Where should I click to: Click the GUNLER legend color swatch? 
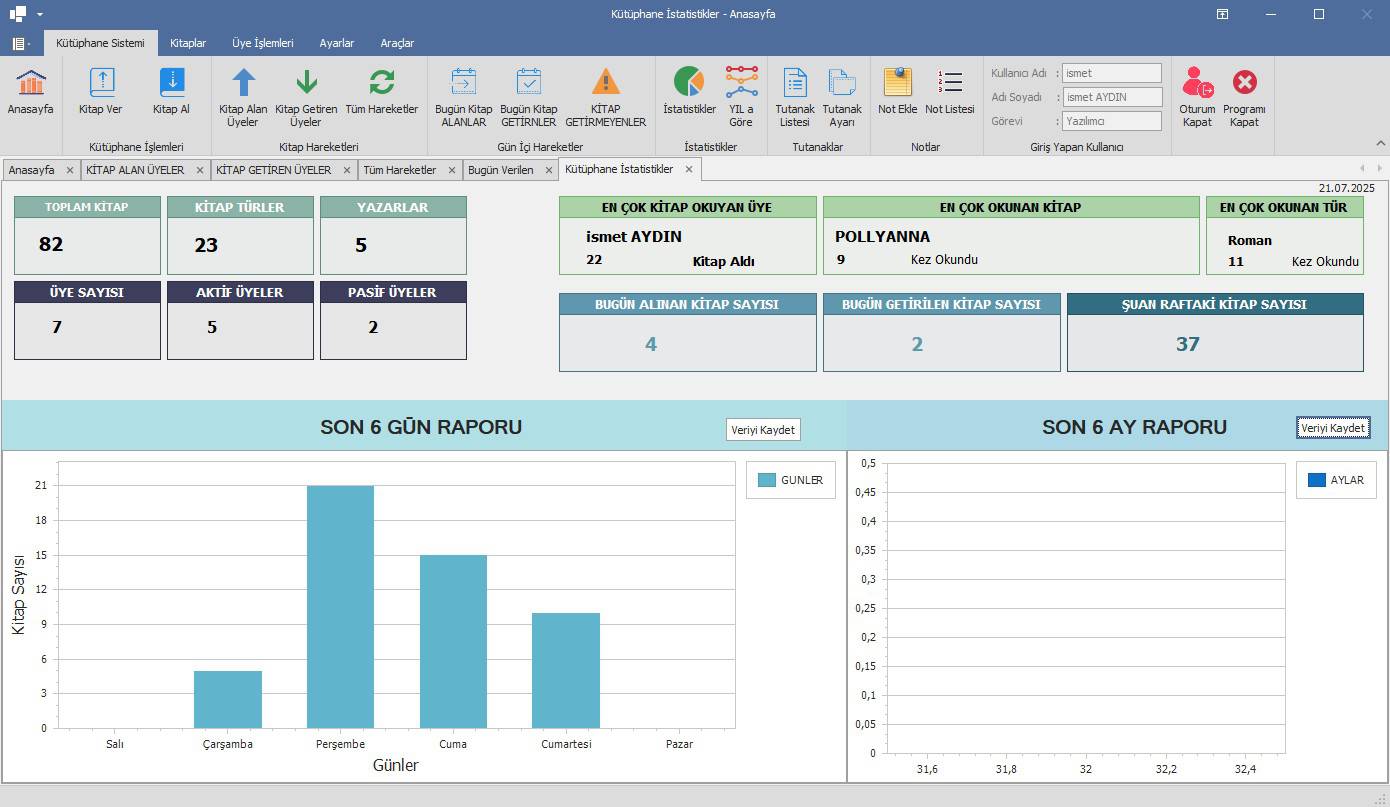767,480
